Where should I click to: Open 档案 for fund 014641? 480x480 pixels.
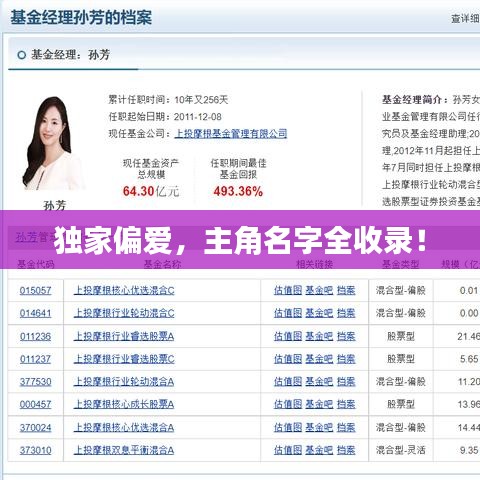click(x=346, y=313)
